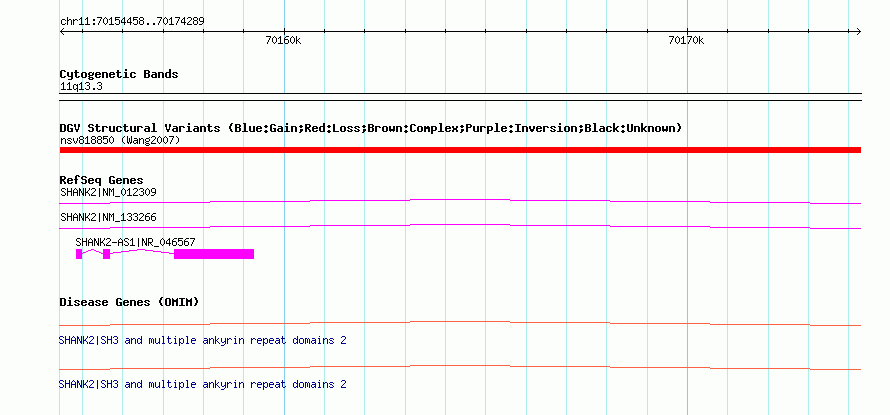
Task: Select the Cytogenetic Bands track title
Action: coord(119,74)
